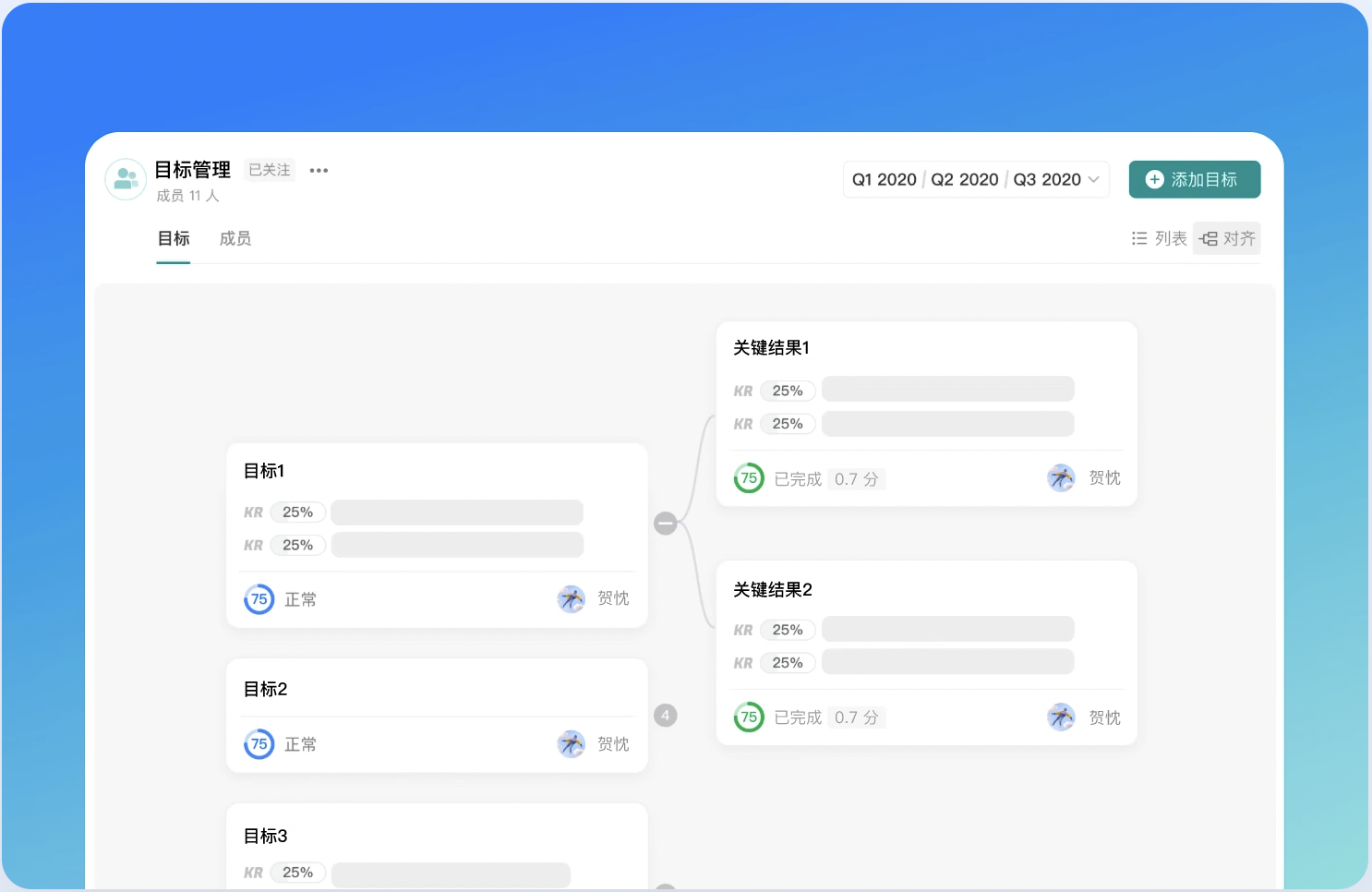The height and width of the screenshot is (892, 1372).
Task: Collapse 目标1 children with minus button
Action: [666, 524]
